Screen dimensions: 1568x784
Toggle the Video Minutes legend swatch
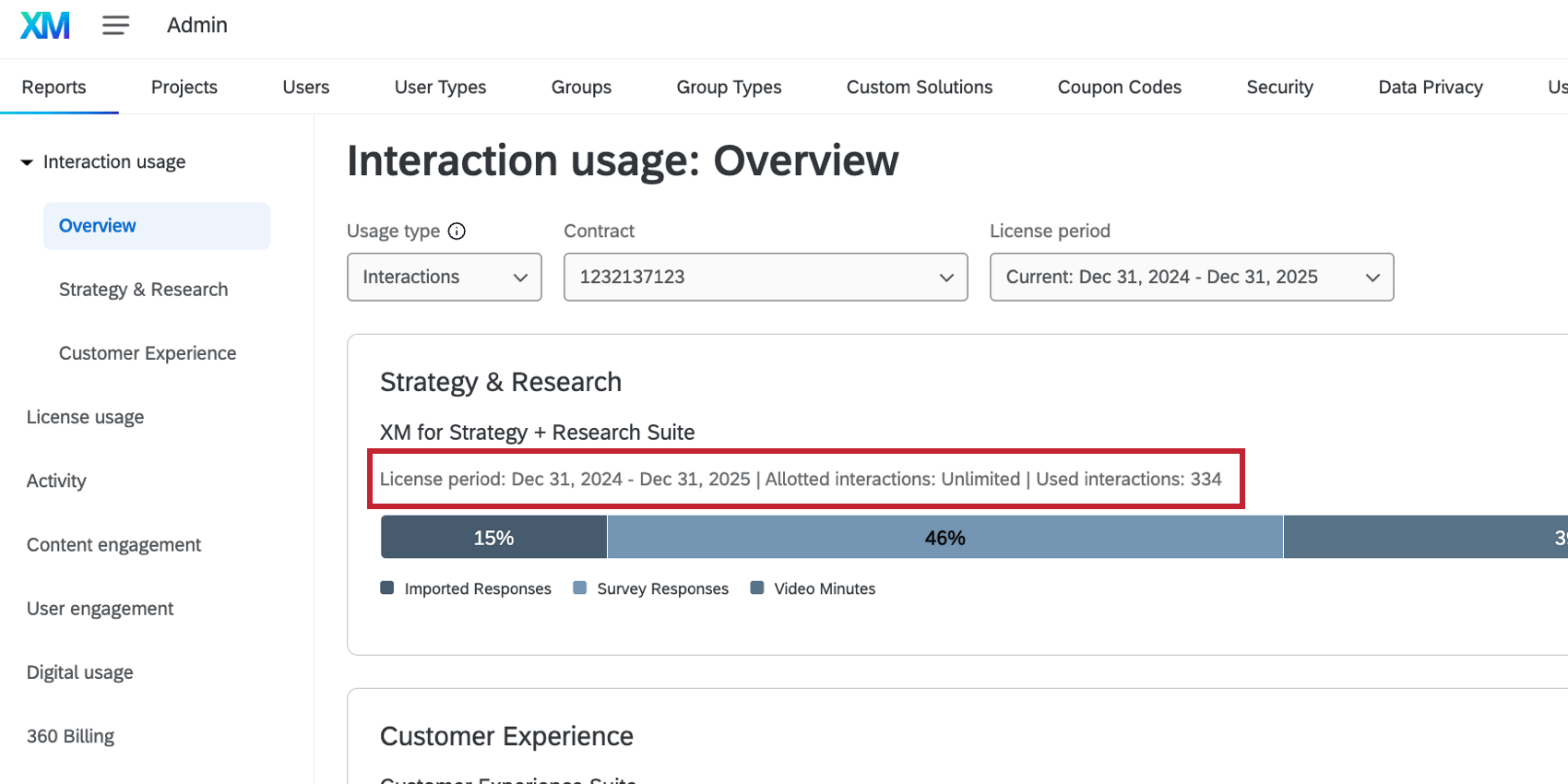pos(757,588)
